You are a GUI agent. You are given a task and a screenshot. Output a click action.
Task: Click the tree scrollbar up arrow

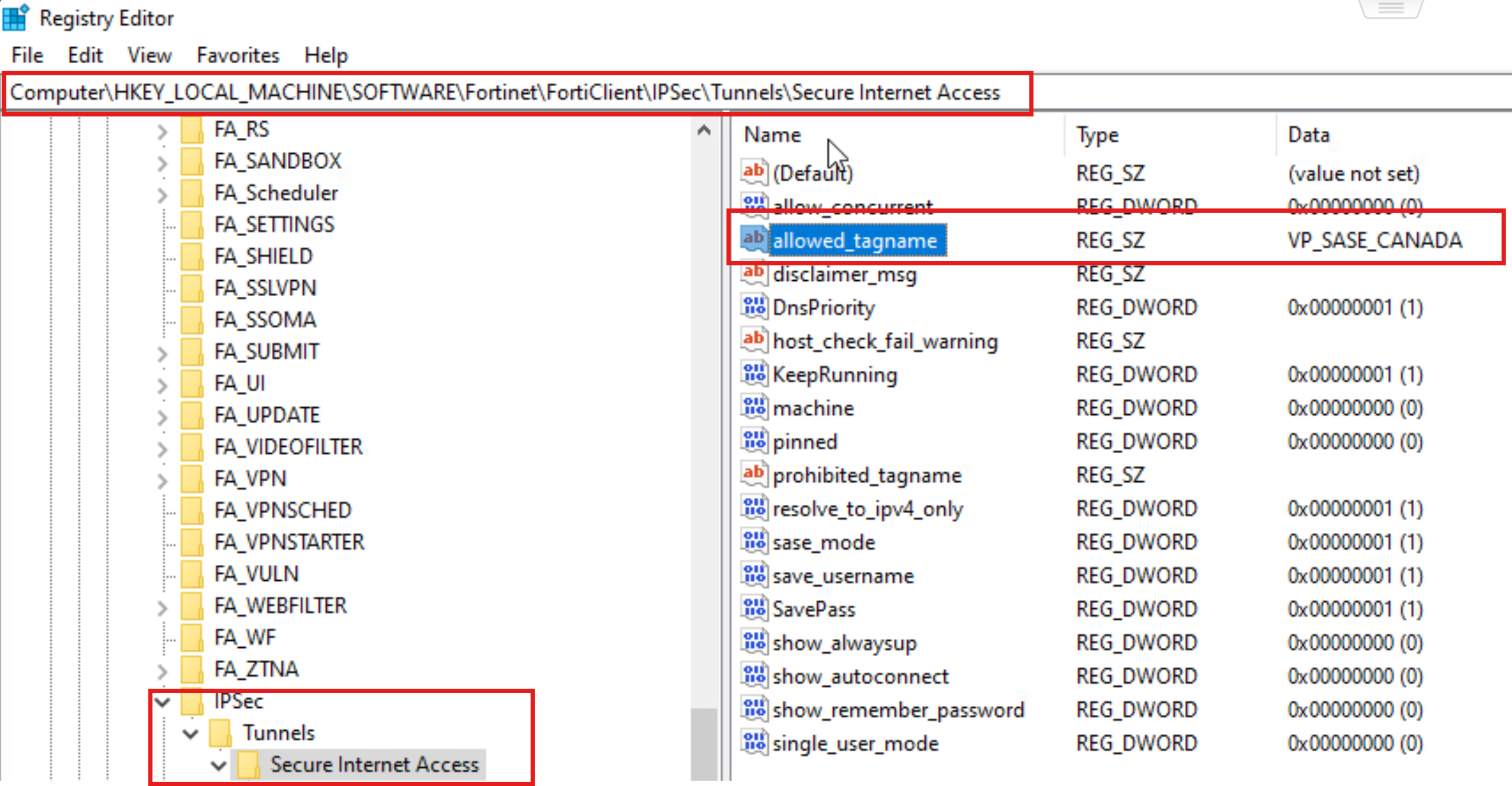point(704,130)
